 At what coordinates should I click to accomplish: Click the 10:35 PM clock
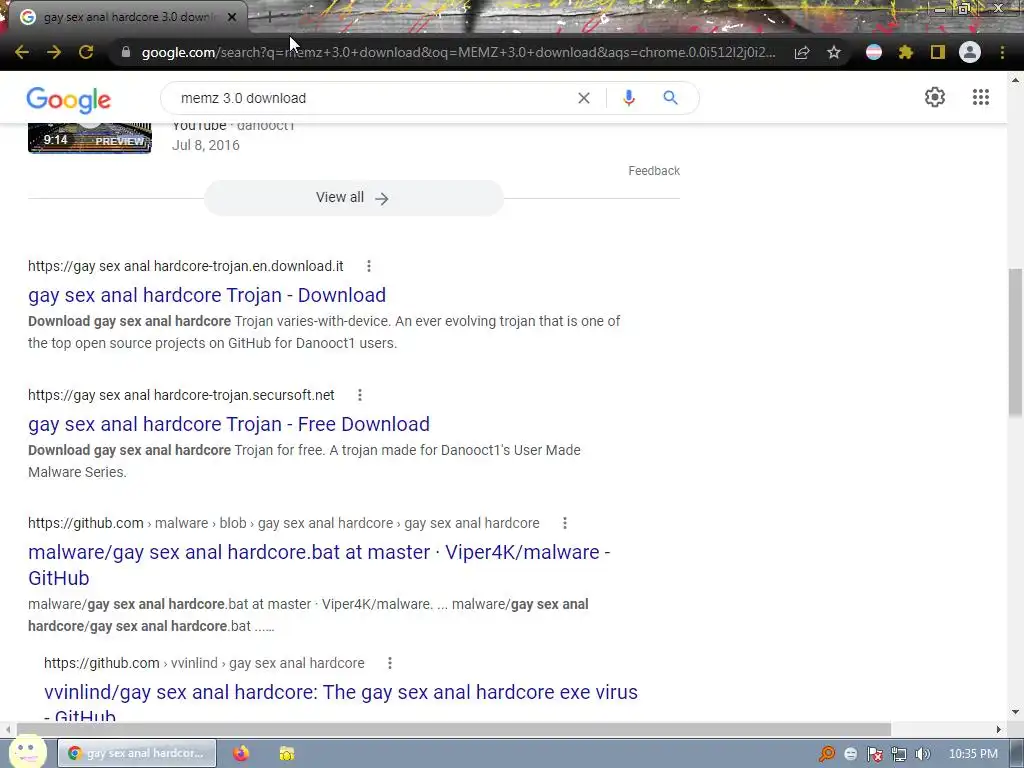973,754
